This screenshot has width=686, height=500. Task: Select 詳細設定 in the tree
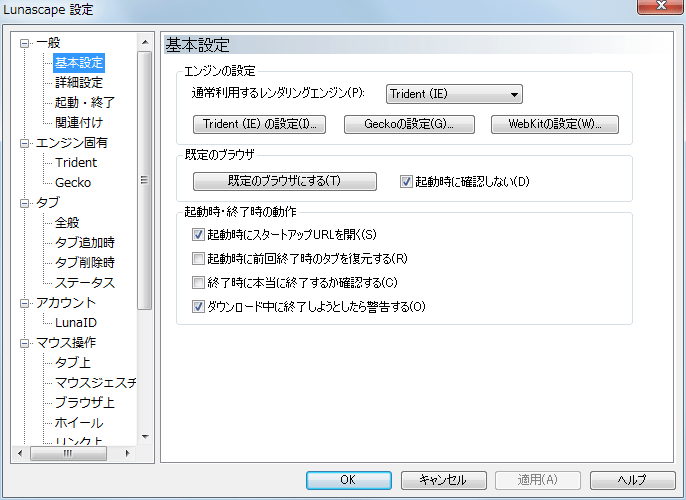pos(79,83)
